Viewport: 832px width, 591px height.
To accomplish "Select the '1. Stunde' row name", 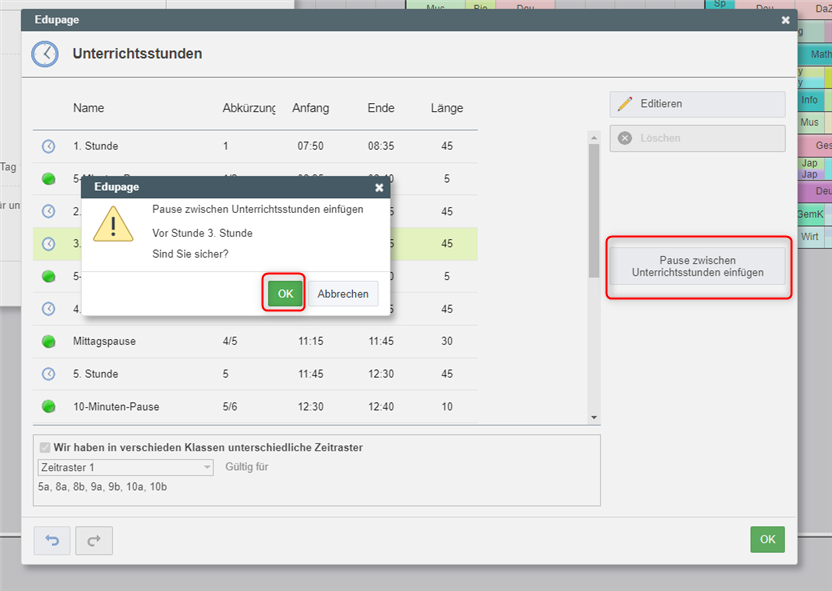I will click(96, 146).
